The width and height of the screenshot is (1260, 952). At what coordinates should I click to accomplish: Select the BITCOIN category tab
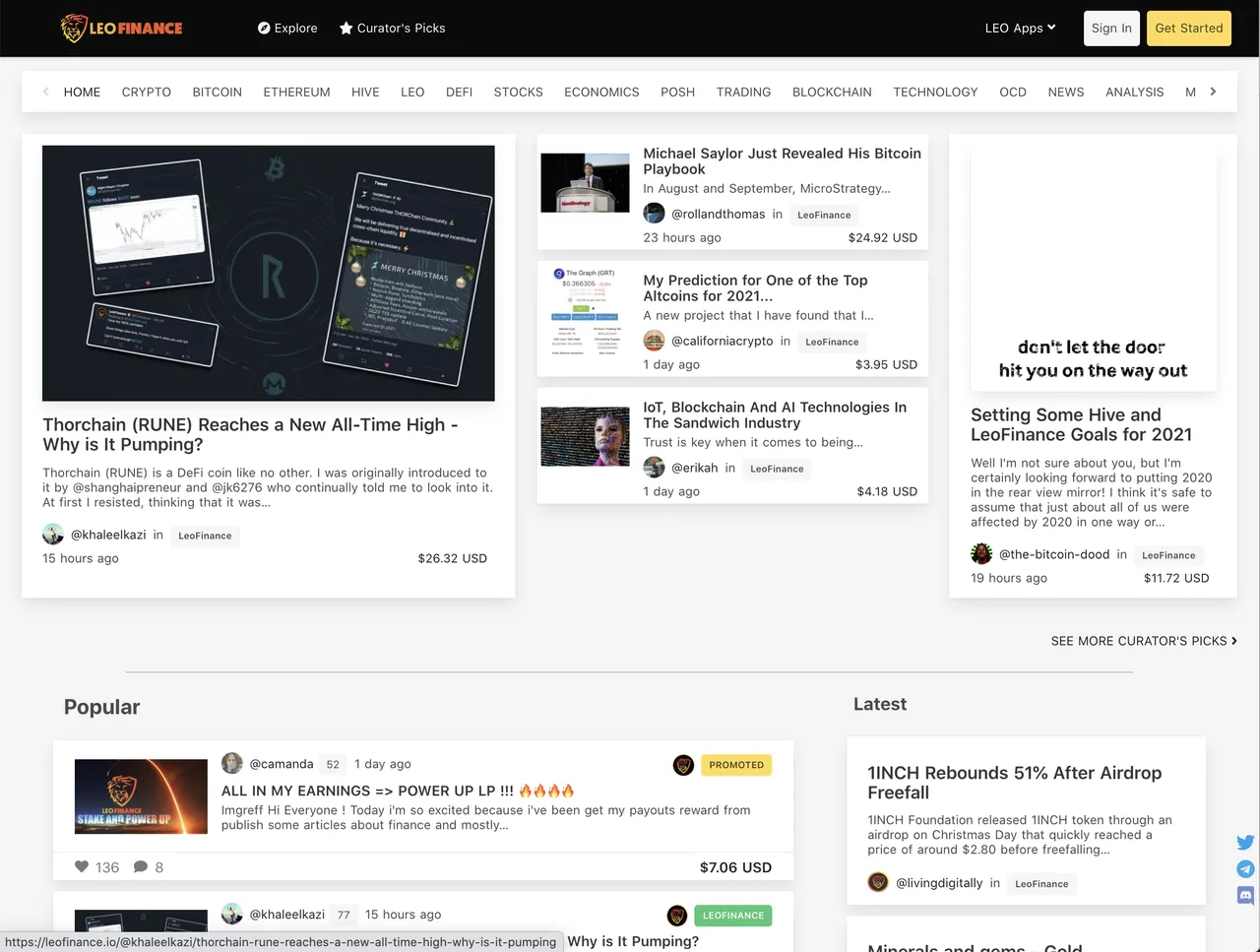pos(218,92)
